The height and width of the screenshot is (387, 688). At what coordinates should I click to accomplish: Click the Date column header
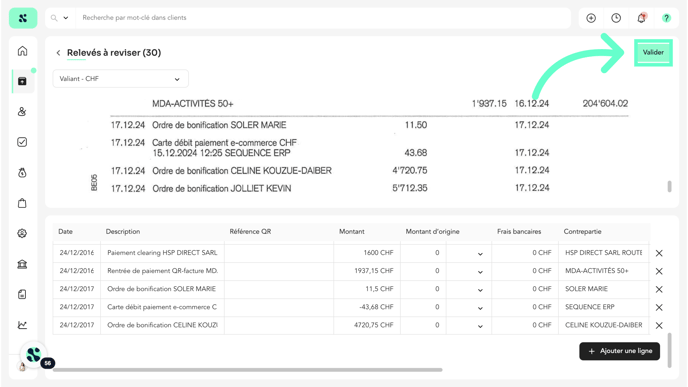point(65,232)
